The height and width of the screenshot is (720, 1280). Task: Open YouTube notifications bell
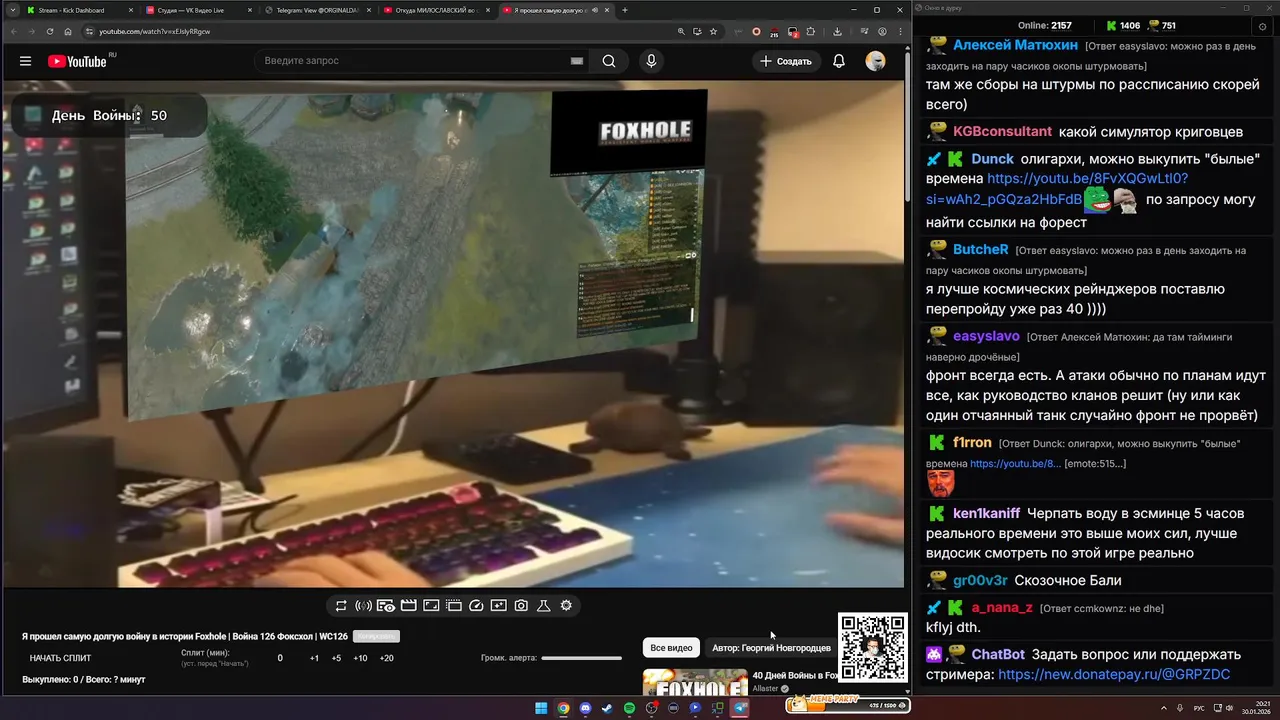839,61
